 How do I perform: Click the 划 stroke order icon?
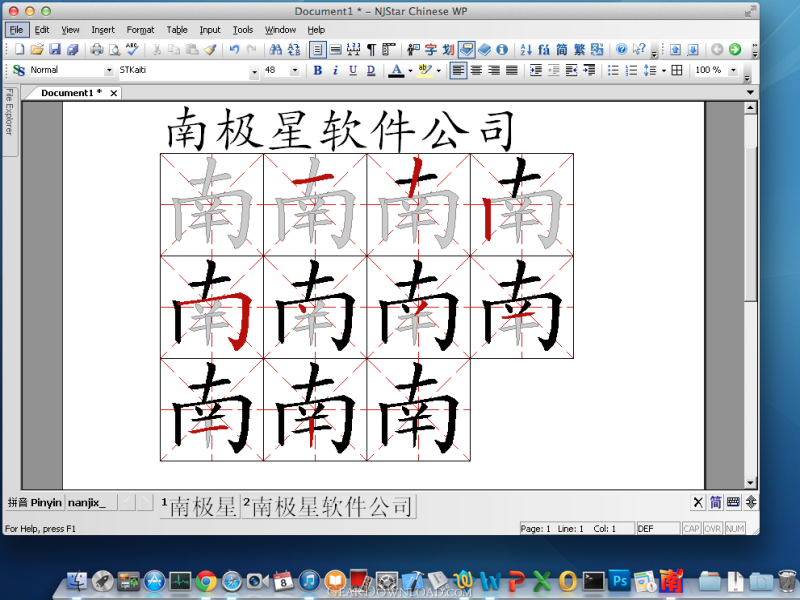[448, 49]
